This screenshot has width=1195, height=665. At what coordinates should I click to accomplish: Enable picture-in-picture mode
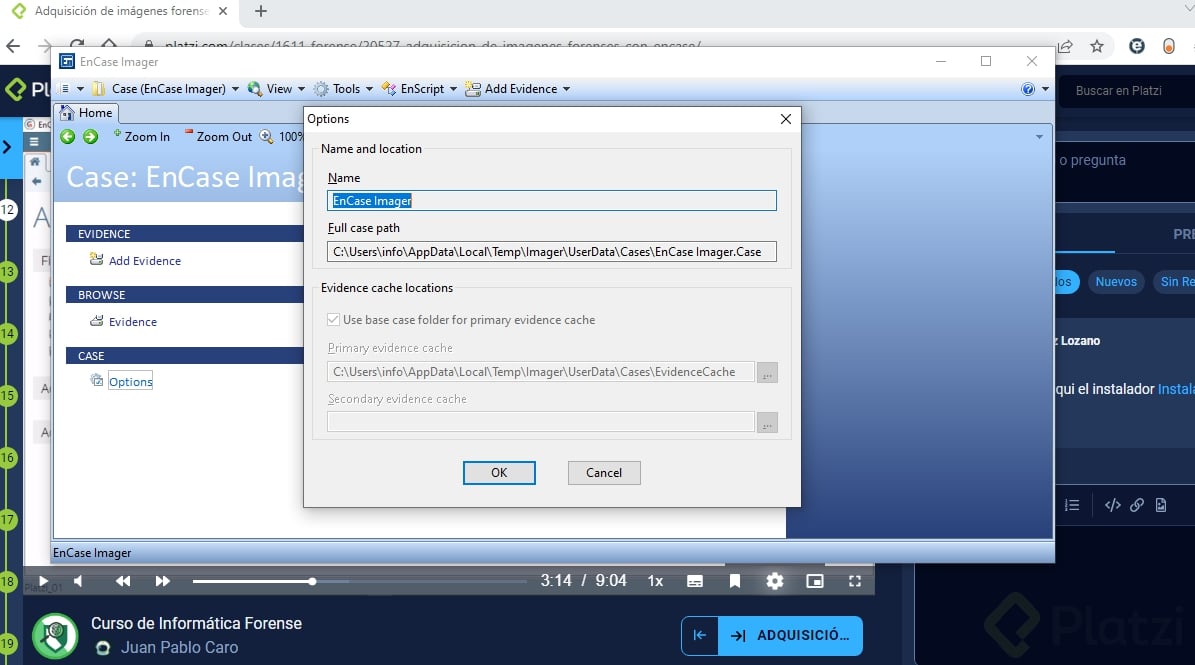[815, 581]
